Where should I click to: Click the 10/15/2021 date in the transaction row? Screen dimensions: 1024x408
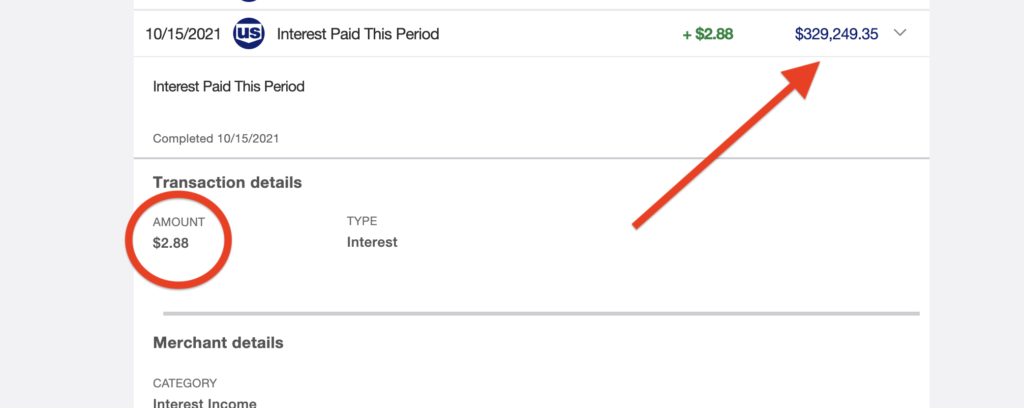pos(183,34)
